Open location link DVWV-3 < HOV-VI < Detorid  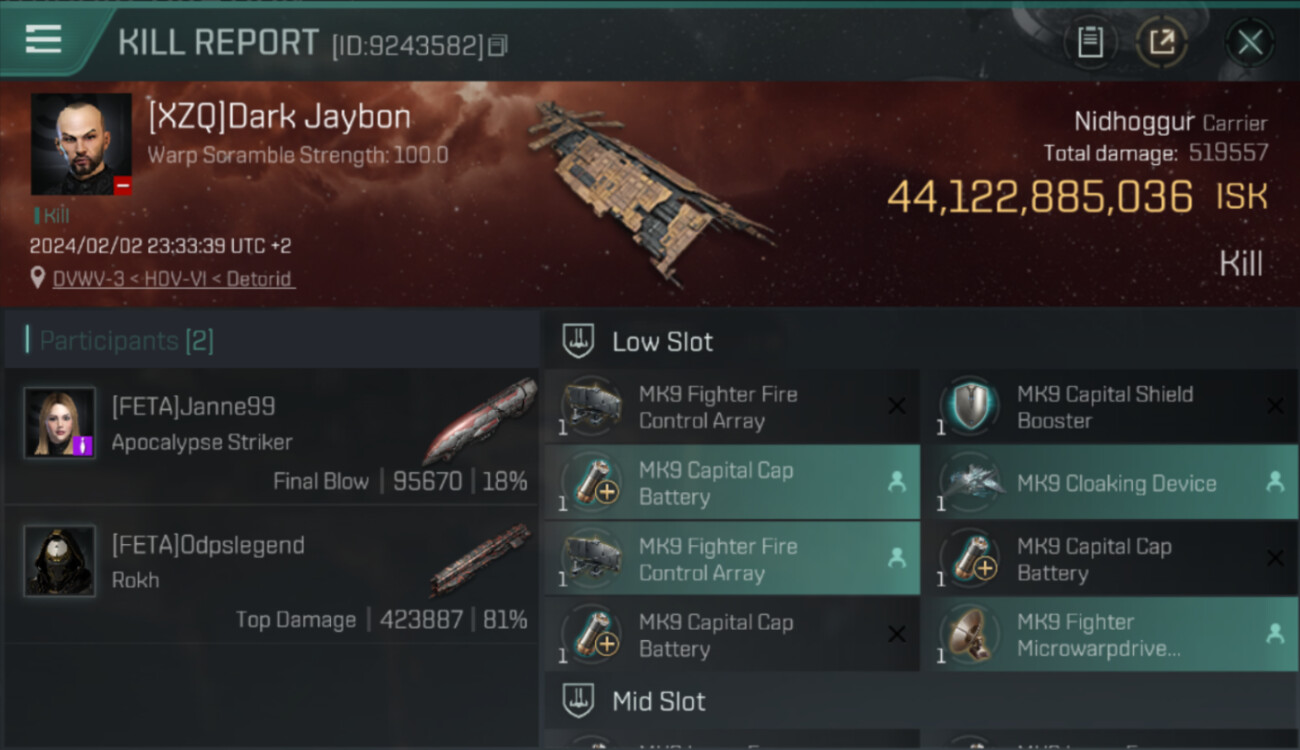pos(173,279)
